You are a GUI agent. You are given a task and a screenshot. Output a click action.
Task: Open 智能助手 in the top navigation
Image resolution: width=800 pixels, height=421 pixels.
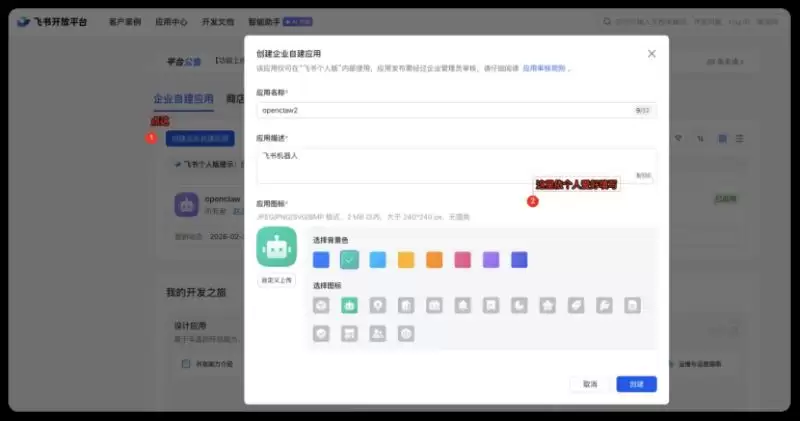[264, 21]
